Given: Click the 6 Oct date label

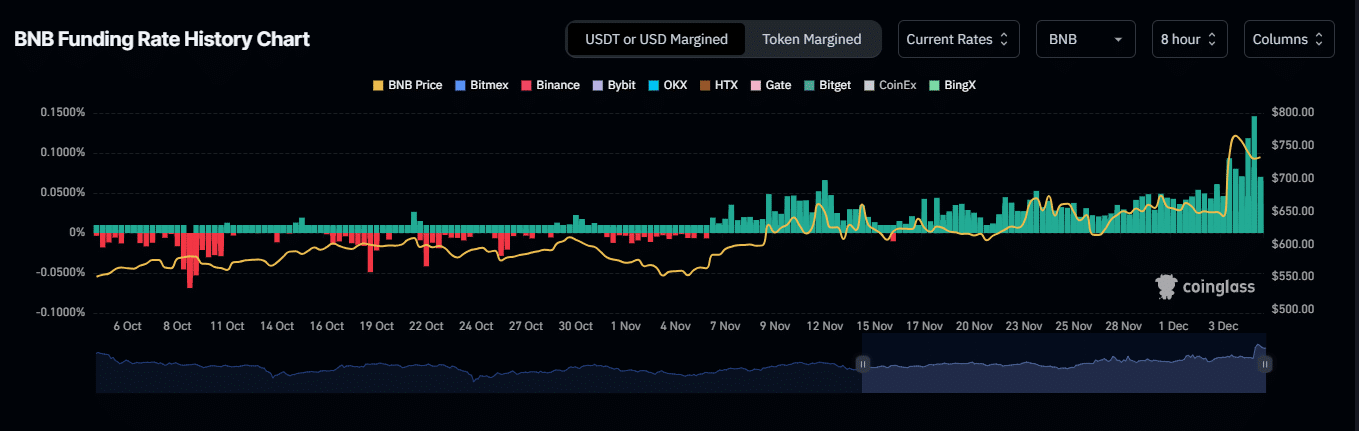Looking at the screenshot, I should point(127,326).
